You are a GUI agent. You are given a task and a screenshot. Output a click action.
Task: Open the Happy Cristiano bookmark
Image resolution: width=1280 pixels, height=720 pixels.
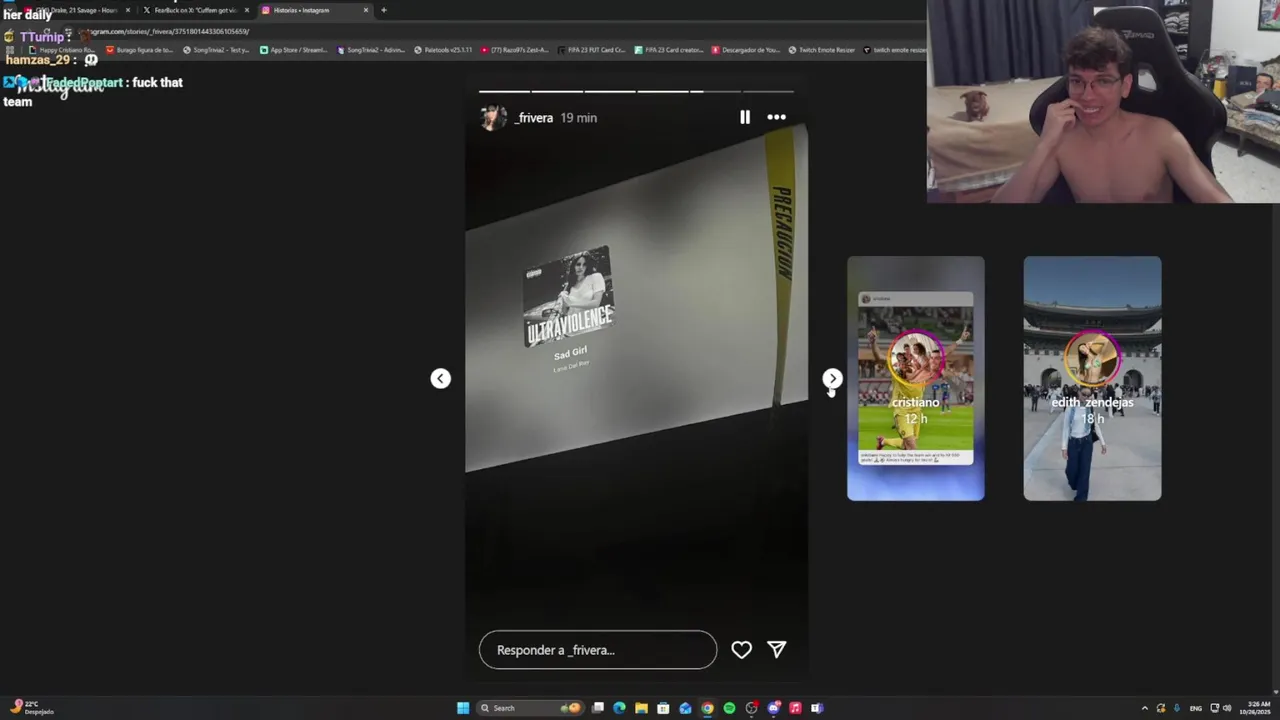pos(63,50)
